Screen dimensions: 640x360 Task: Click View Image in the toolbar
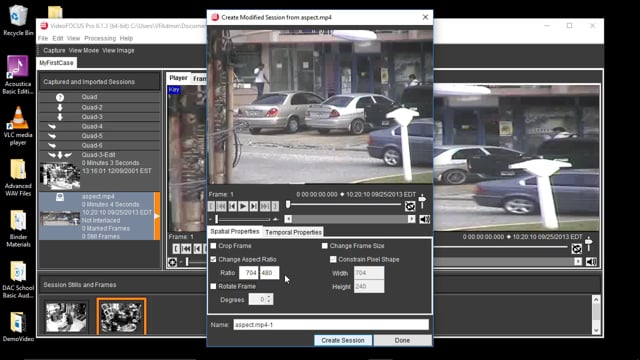[x=118, y=50]
